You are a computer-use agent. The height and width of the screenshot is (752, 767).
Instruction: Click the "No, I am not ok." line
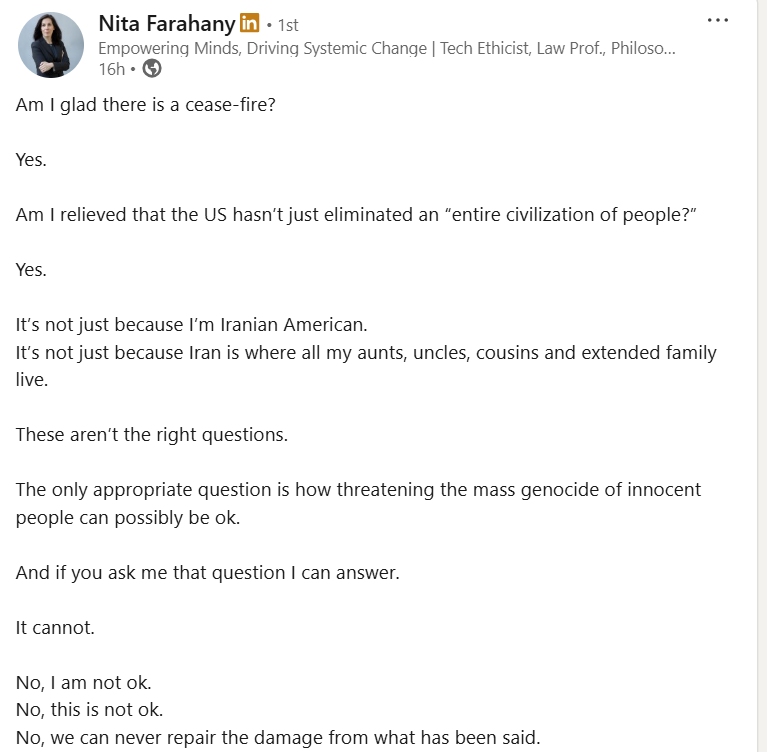84,683
